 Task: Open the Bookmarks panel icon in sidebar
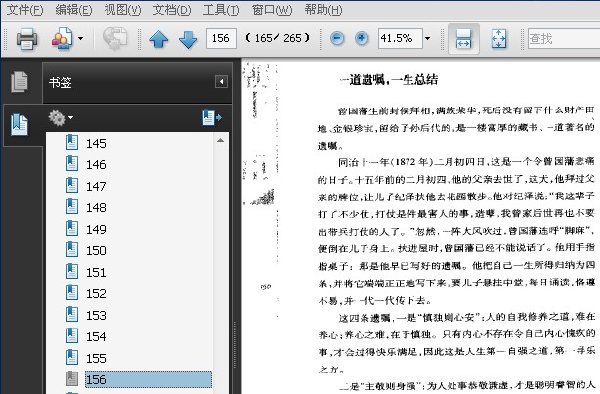20,124
